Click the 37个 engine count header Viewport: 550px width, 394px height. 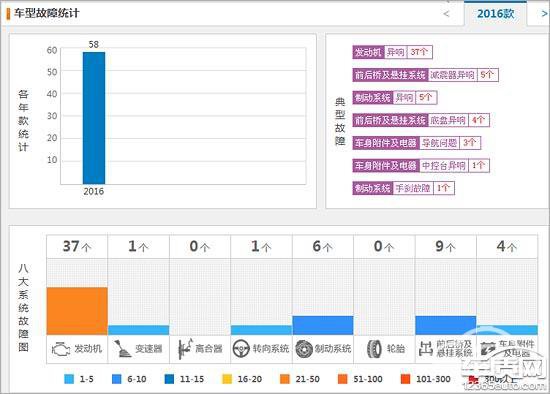(x=77, y=247)
